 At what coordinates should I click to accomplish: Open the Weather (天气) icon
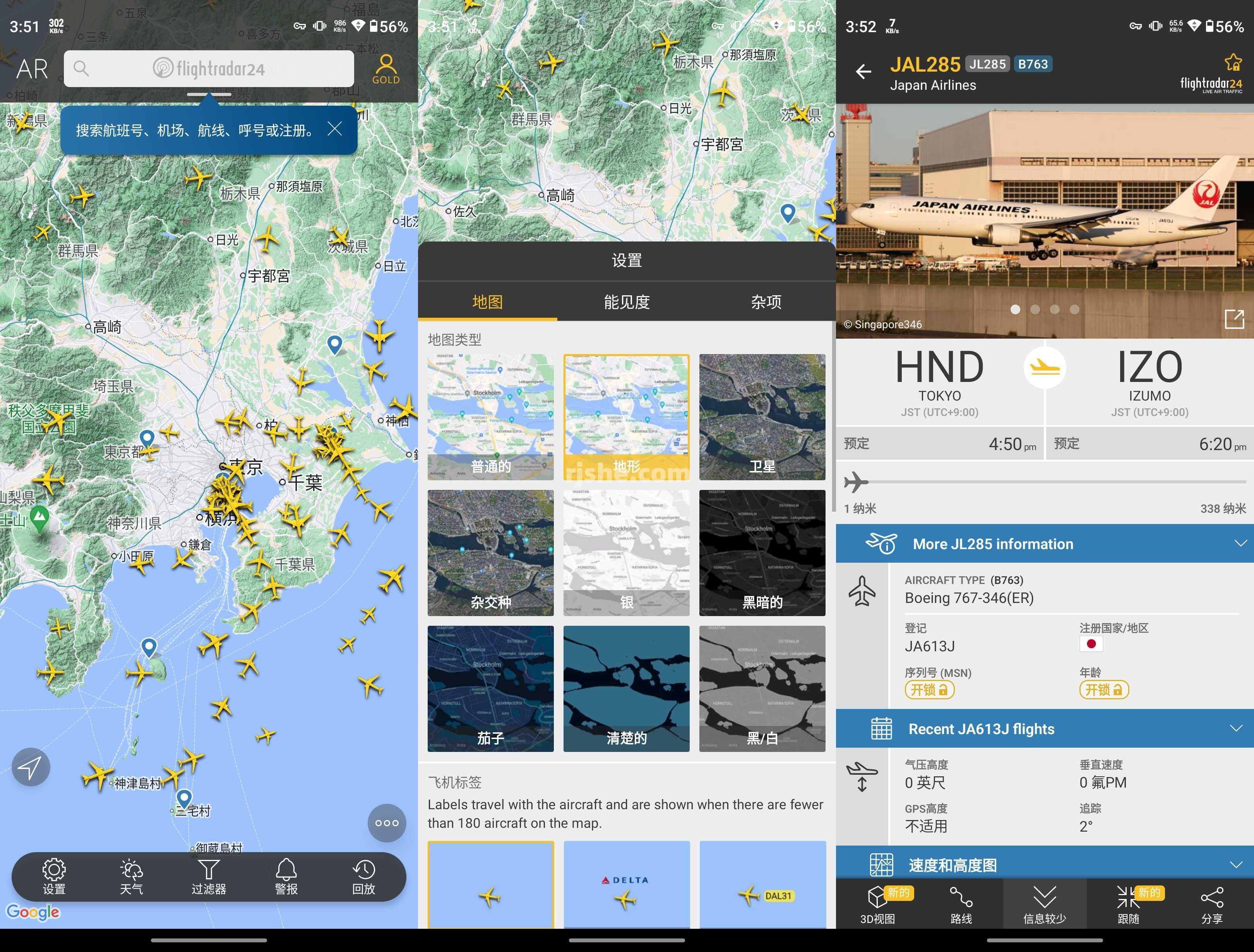click(x=132, y=877)
